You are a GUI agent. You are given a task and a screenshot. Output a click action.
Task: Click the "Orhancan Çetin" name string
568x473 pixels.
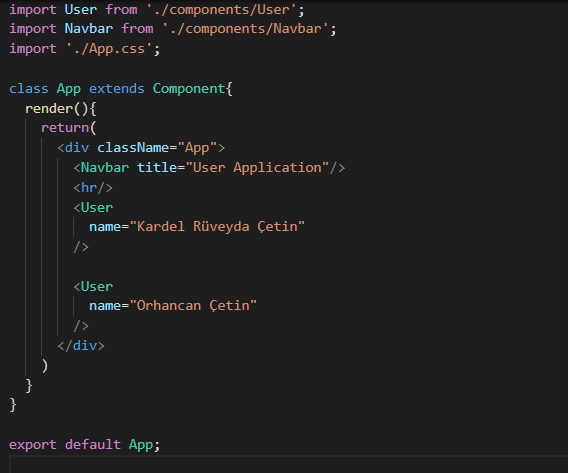(193, 306)
